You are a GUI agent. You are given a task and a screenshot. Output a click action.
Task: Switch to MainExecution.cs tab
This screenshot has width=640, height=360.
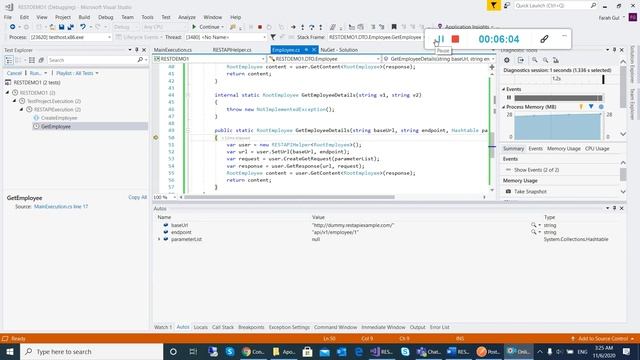[x=173, y=50]
